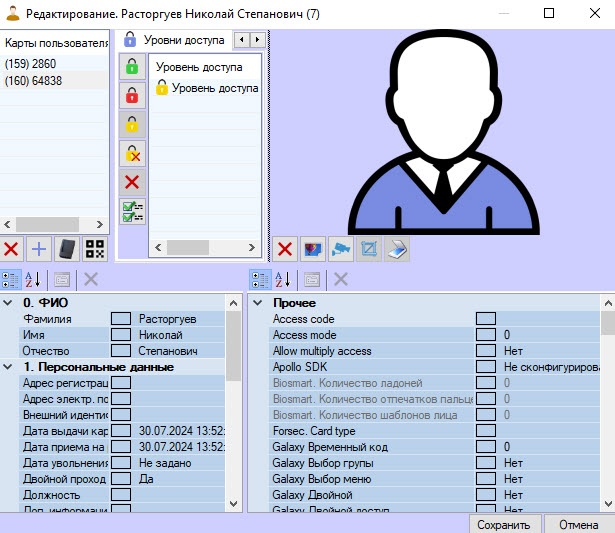Click the green lock access level icon
The height and width of the screenshot is (533, 615).
click(x=131, y=67)
